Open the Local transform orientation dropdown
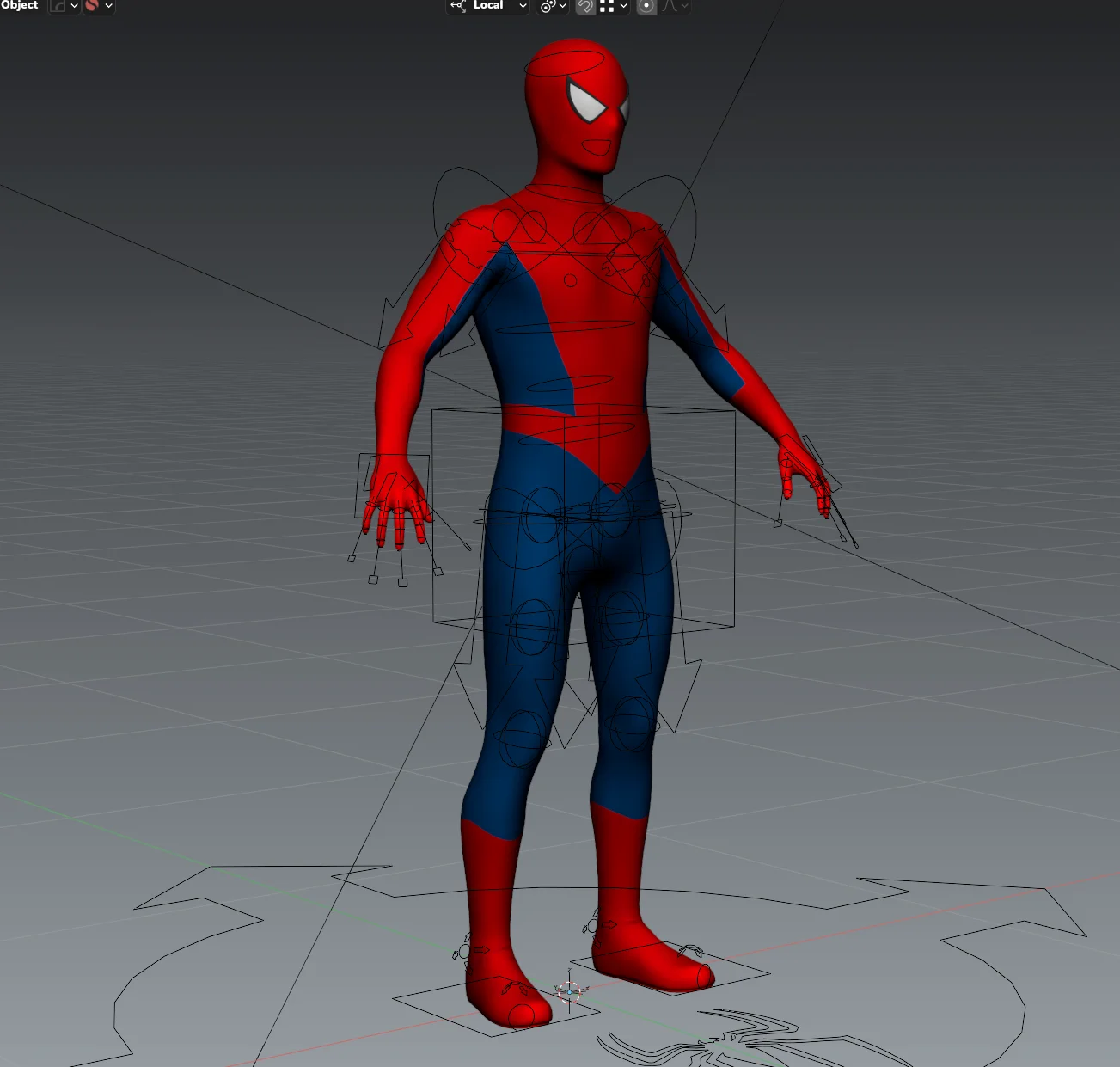 click(523, 7)
